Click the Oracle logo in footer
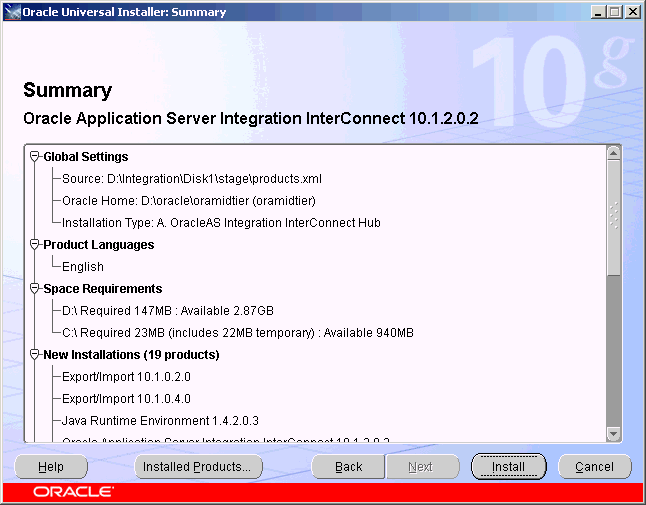Viewport: 646px width, 505px height. (74, 492)
